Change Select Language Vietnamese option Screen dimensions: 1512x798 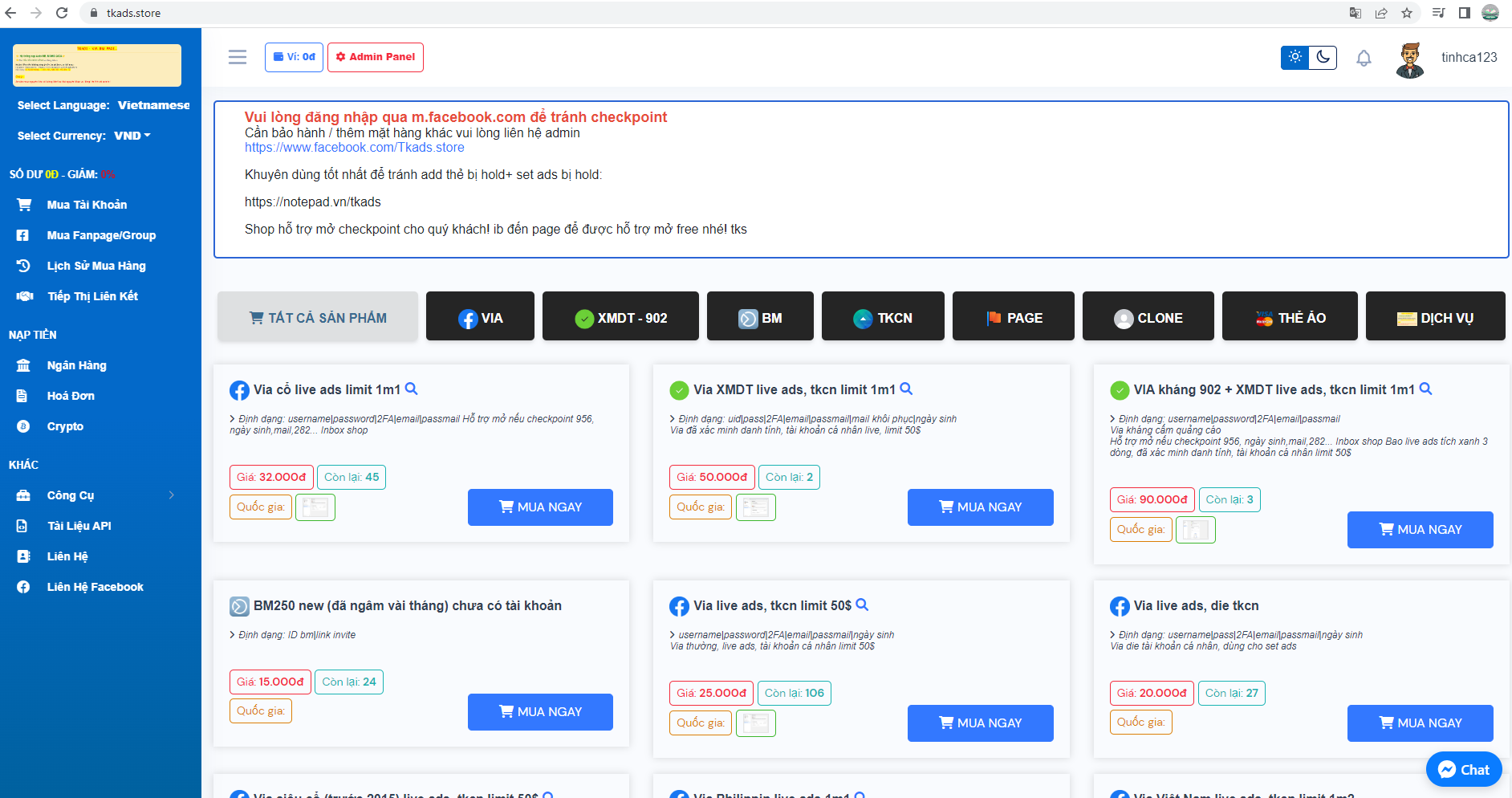click(x=153, y=105)
